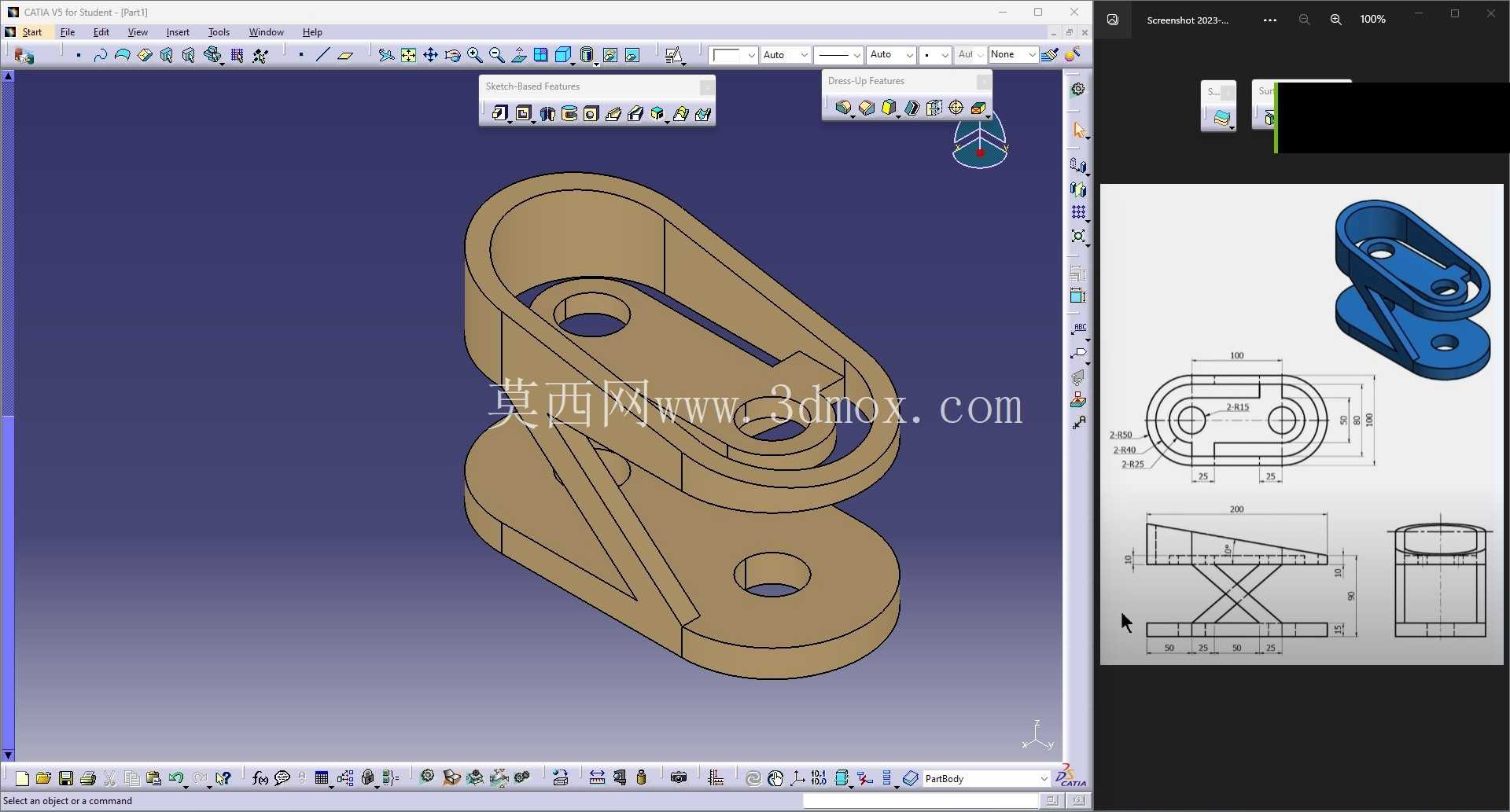Click the Zoom In magnifier icon

pos(474,55)
